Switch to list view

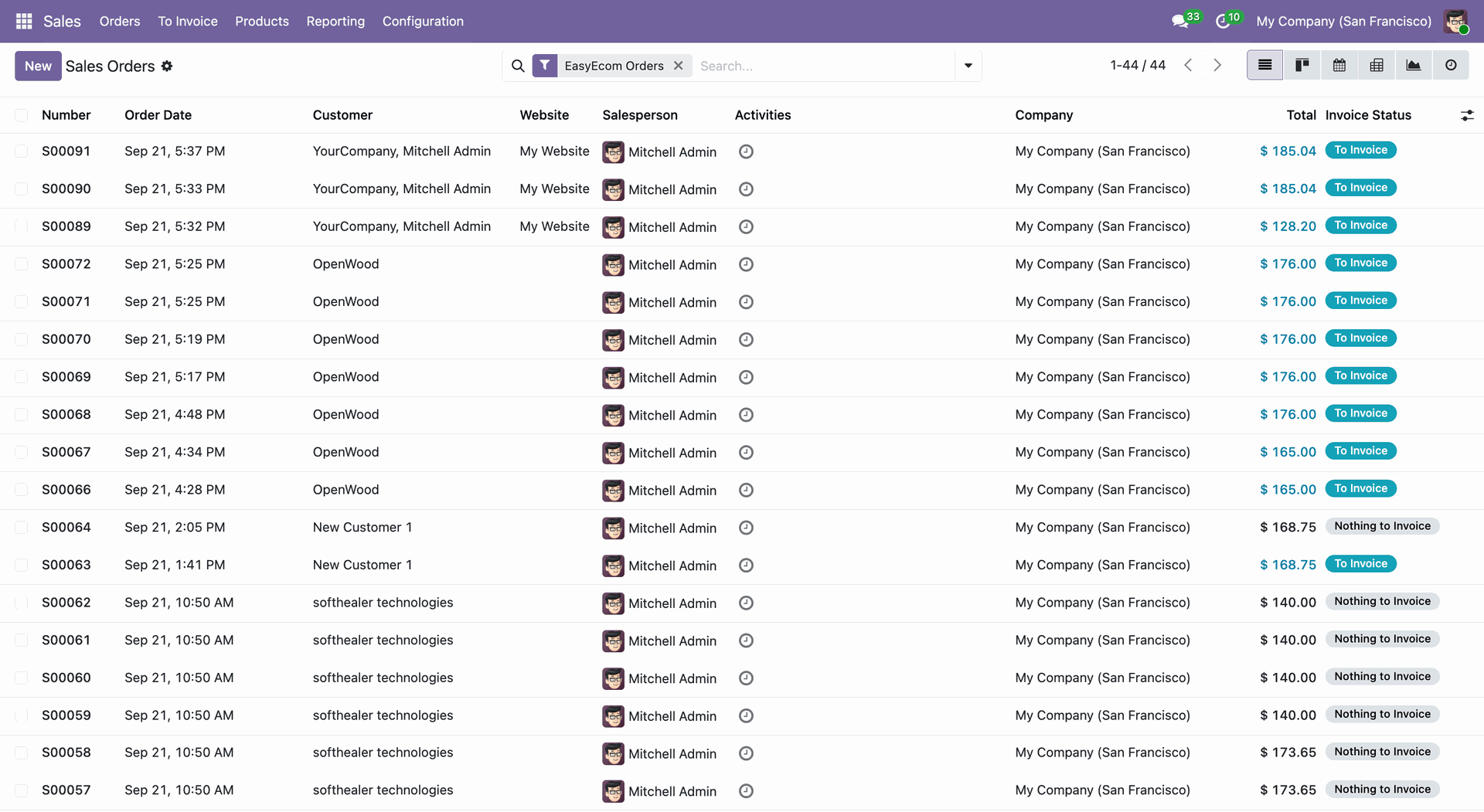click(1264, 65)
